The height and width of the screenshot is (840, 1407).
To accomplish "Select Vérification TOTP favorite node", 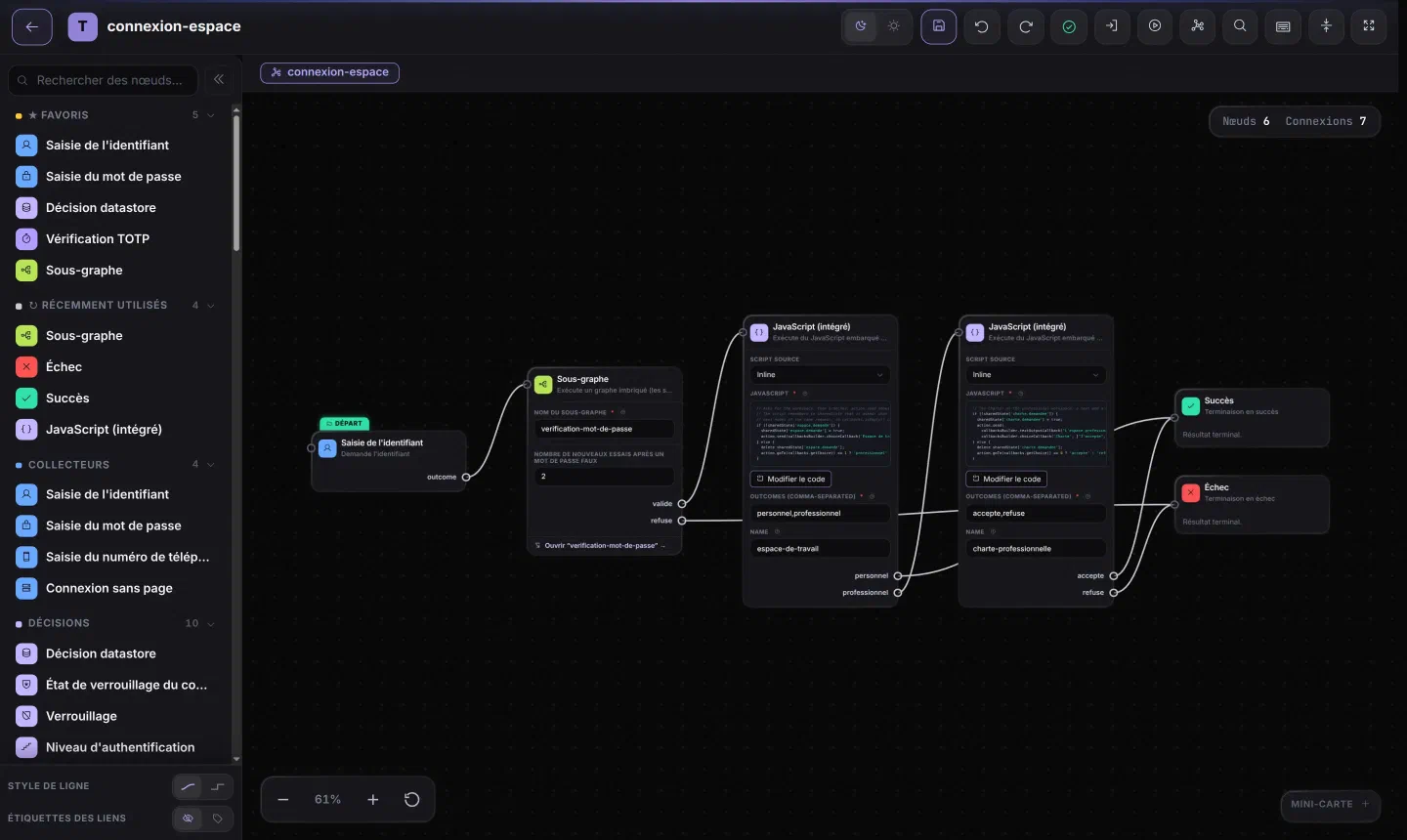I will (x=115, y=238).
